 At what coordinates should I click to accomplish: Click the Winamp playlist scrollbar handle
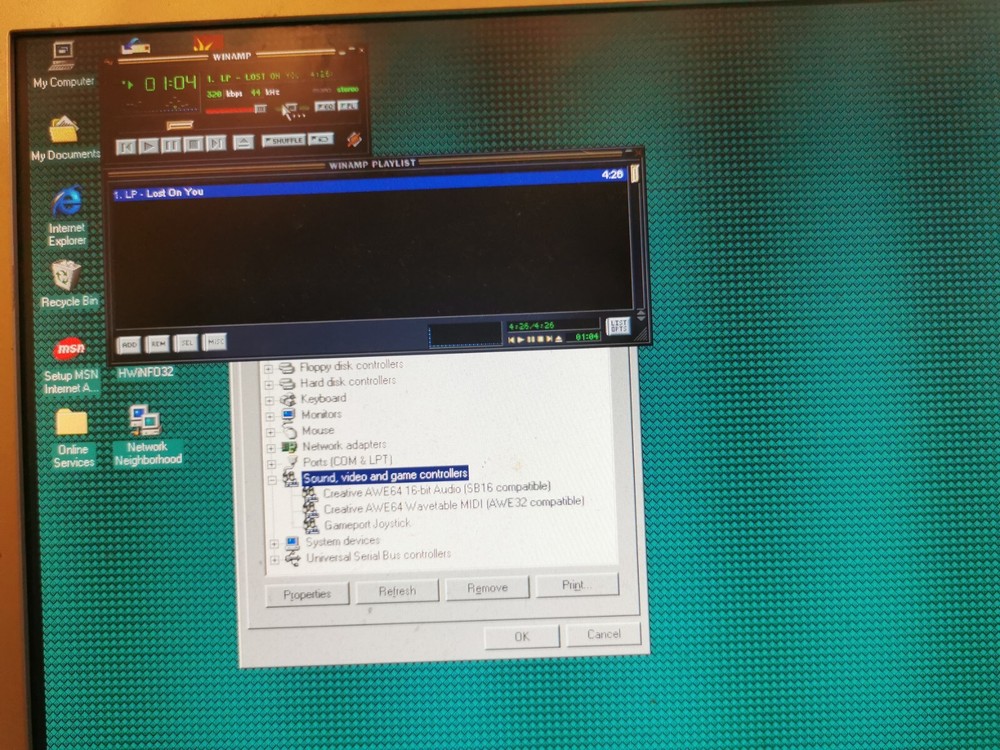635,173
